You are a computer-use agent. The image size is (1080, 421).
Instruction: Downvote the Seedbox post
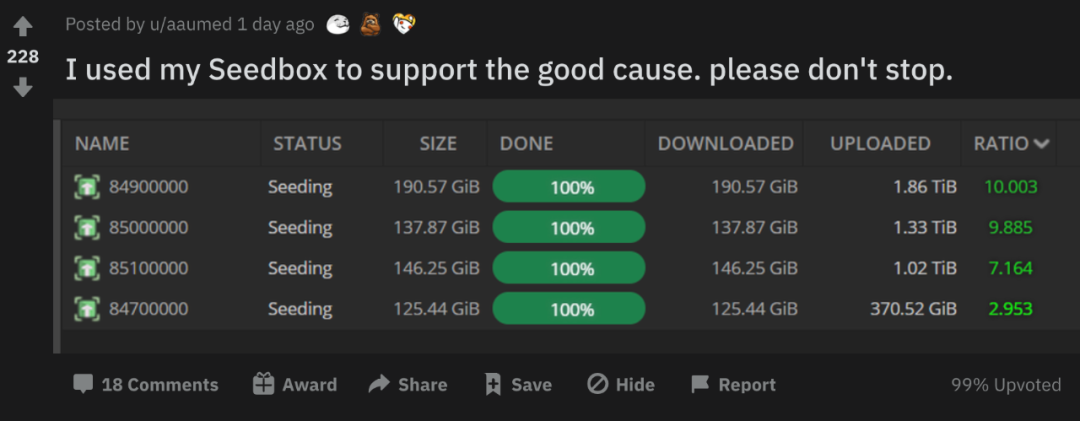click(23, 88)
